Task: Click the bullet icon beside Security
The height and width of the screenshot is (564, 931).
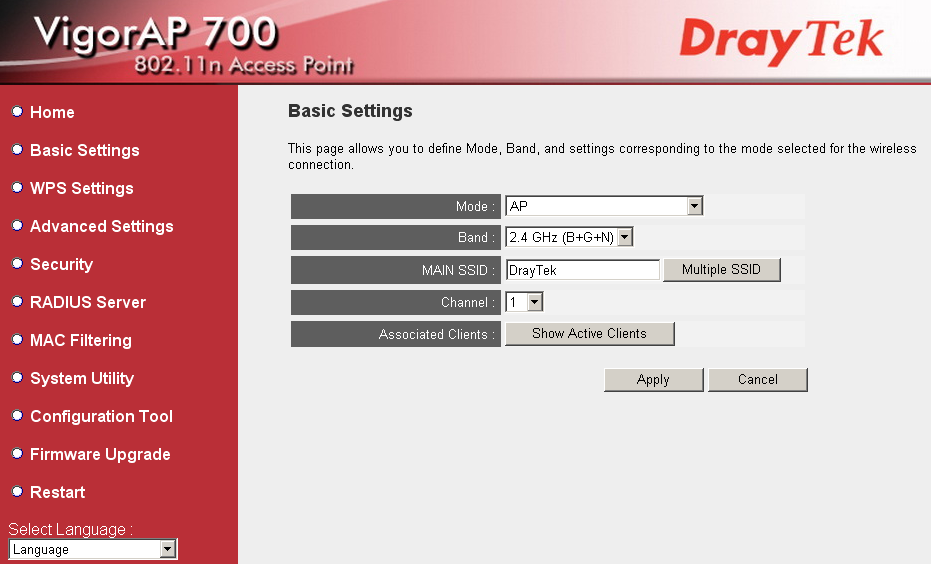Action: point(17,263)
